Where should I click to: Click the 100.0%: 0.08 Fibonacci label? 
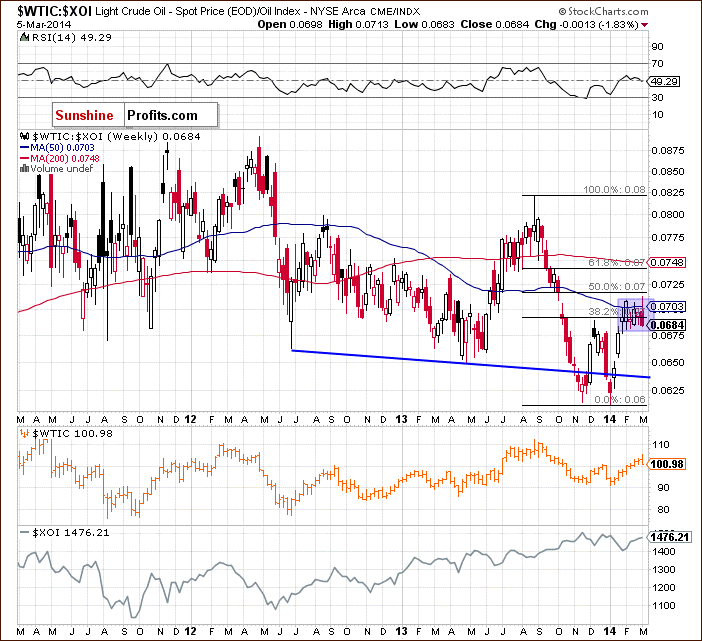(614, 190)
